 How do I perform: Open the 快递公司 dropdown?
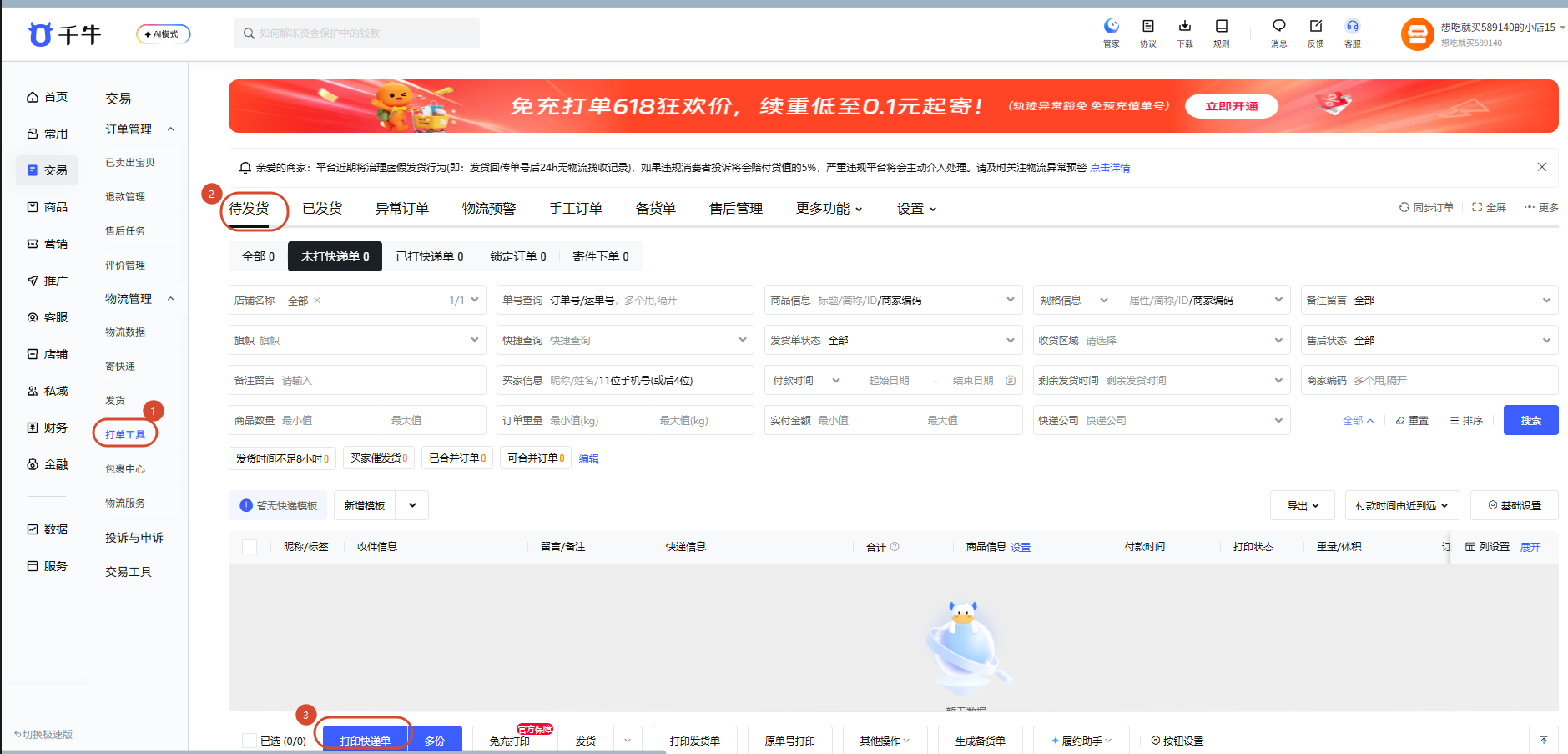point(1161,420)
